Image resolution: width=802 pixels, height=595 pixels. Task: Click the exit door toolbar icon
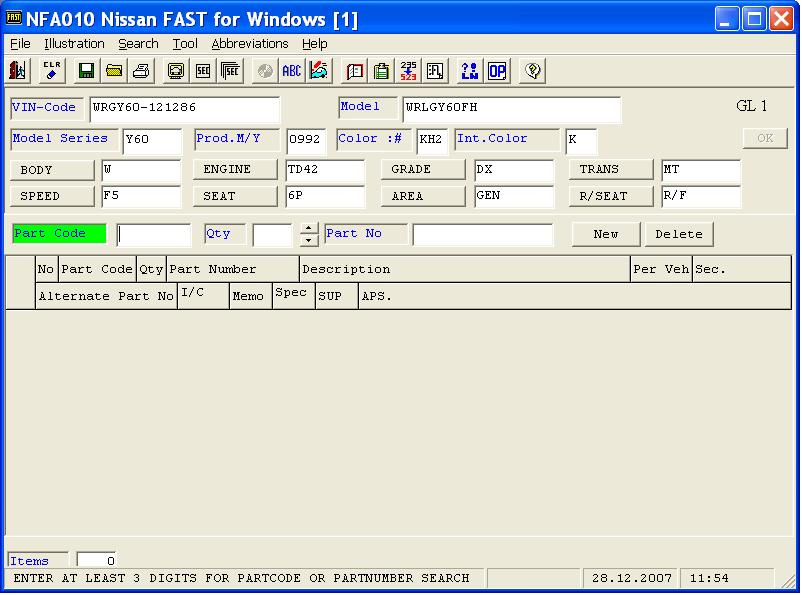(18, 71)
